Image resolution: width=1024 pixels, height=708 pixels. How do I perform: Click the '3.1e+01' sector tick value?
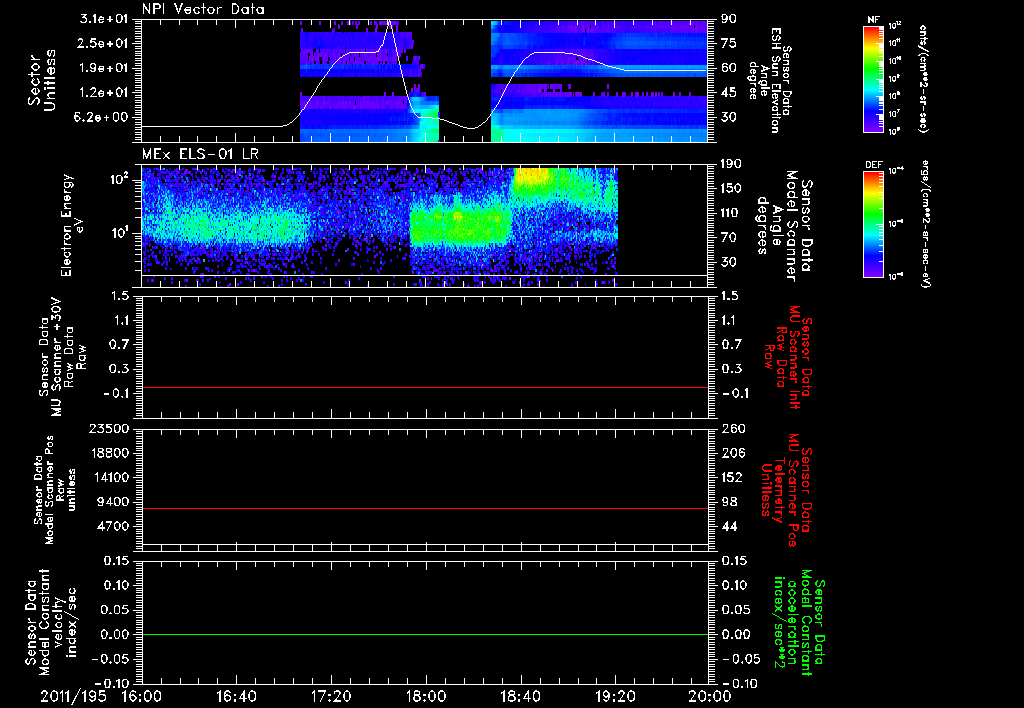104,19
